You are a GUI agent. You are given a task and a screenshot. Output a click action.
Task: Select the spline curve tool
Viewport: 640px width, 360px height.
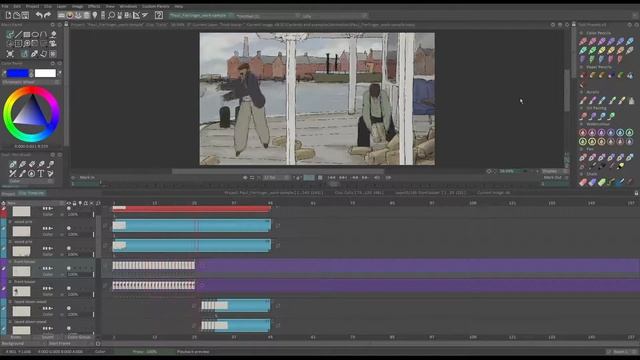tap(44, 34)
